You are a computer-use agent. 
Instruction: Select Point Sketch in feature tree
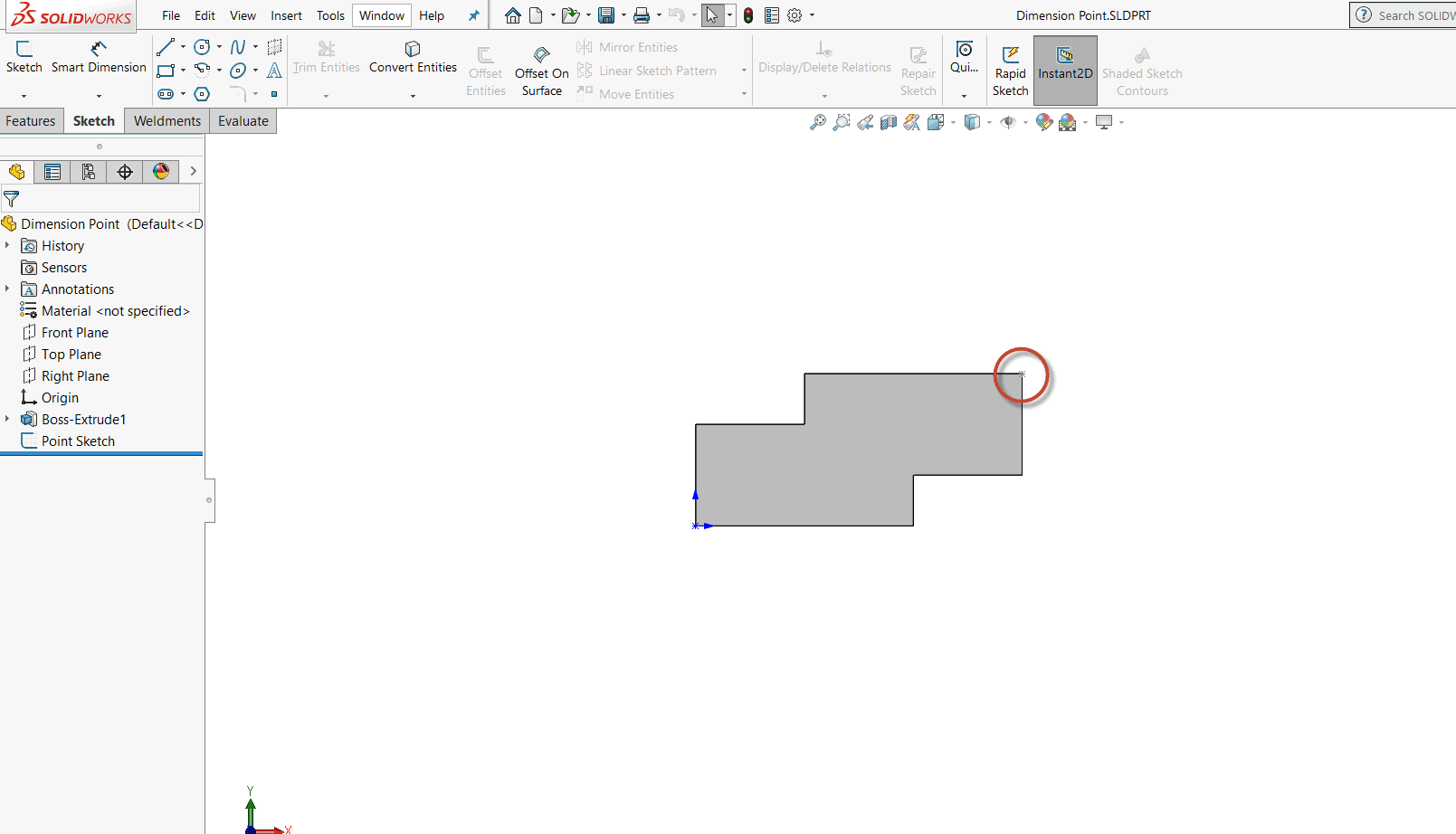[78, 441]
